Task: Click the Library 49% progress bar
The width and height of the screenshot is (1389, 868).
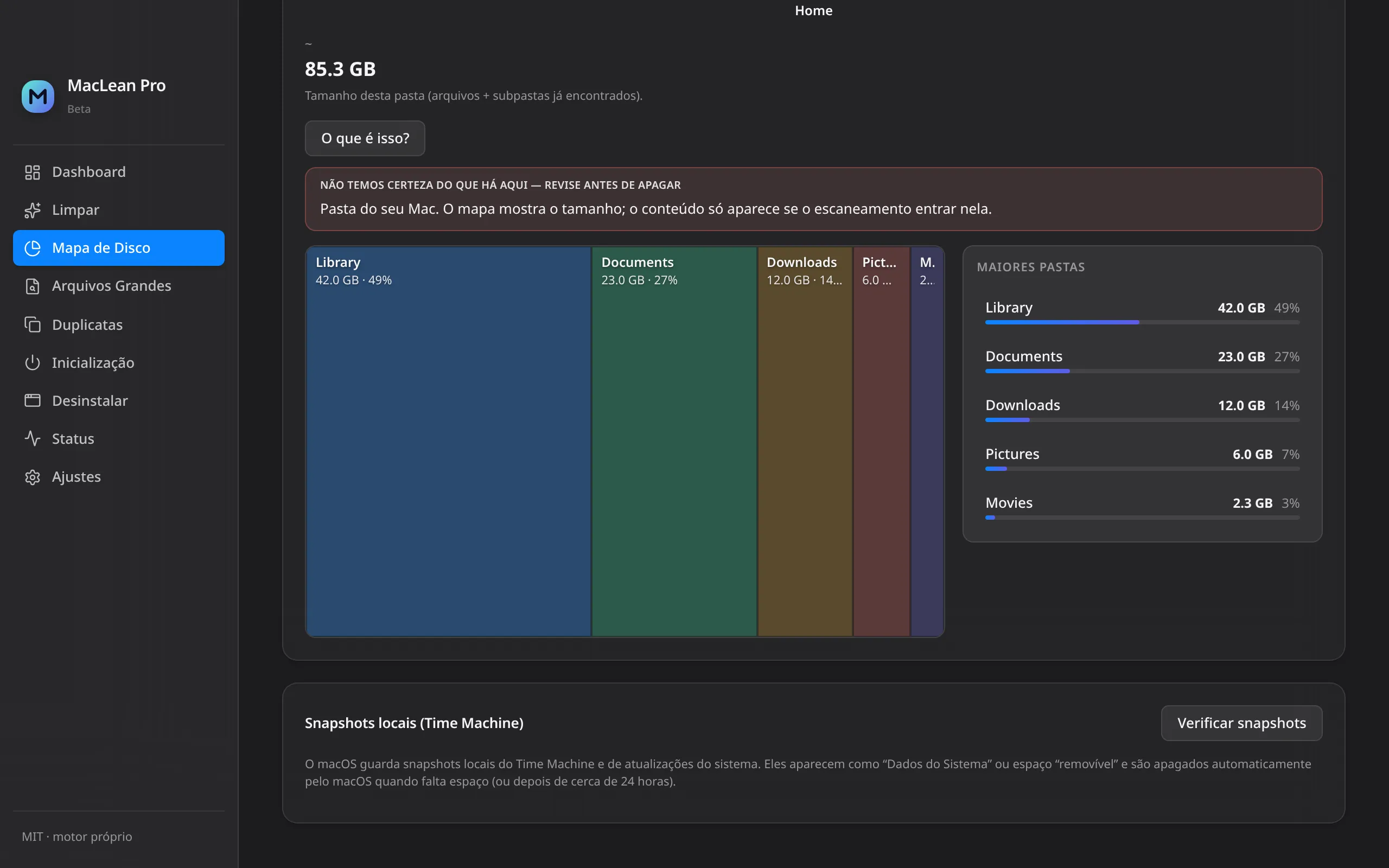Action: tap(1142, 323)
